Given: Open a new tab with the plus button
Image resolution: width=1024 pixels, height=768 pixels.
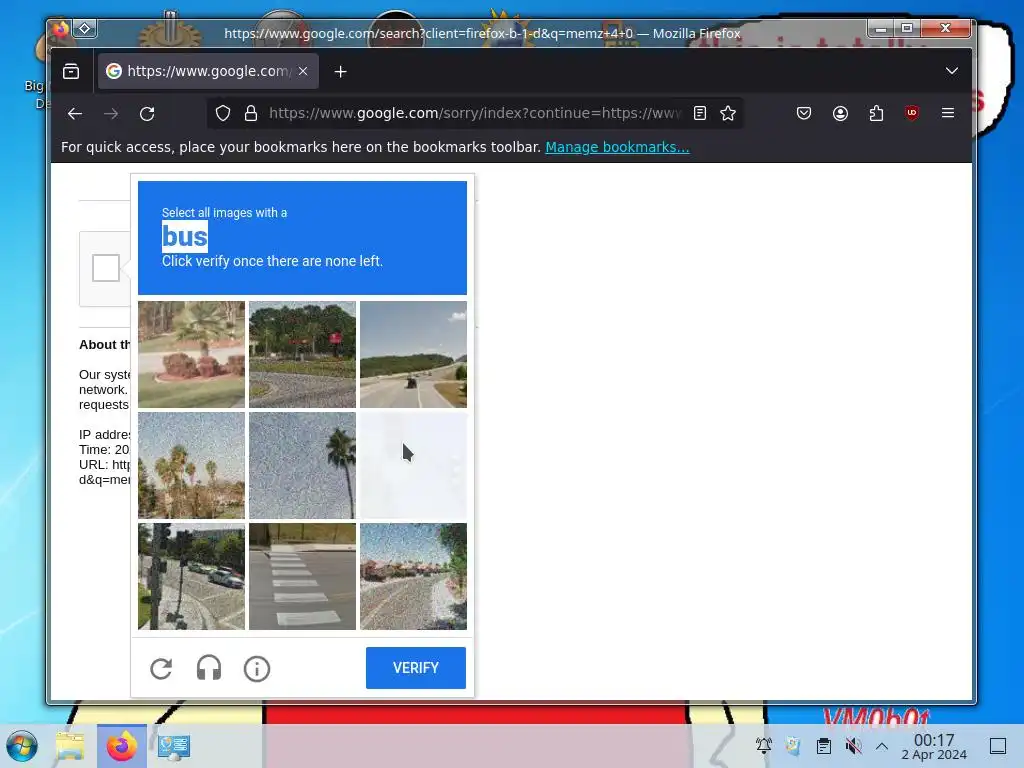Looking at the screenshot, I should 340,72.
